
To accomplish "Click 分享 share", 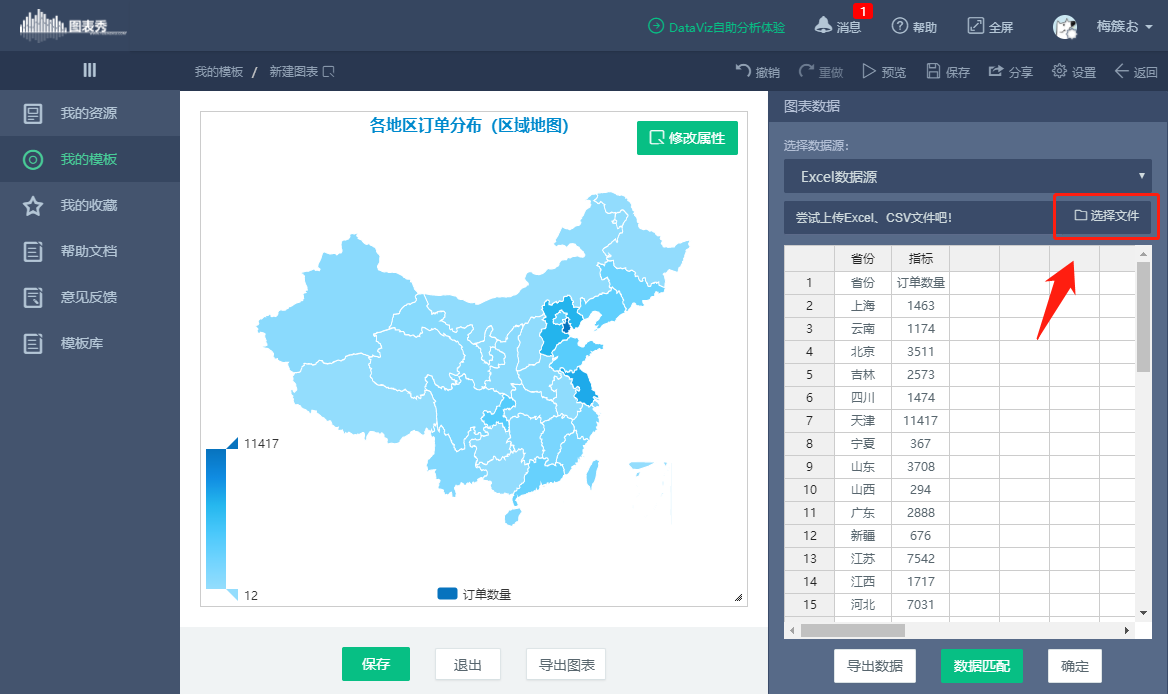I will coord(1011,71).
